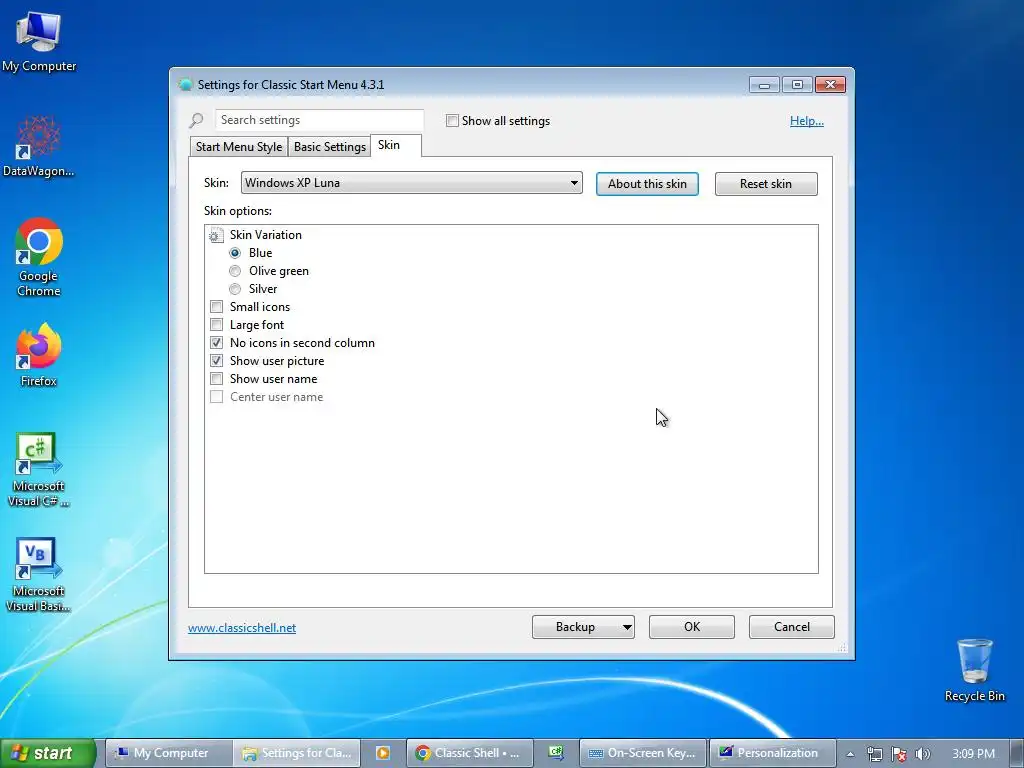Open the Help link
This screenshot has height=768, width=1024.
coord(807,121)
